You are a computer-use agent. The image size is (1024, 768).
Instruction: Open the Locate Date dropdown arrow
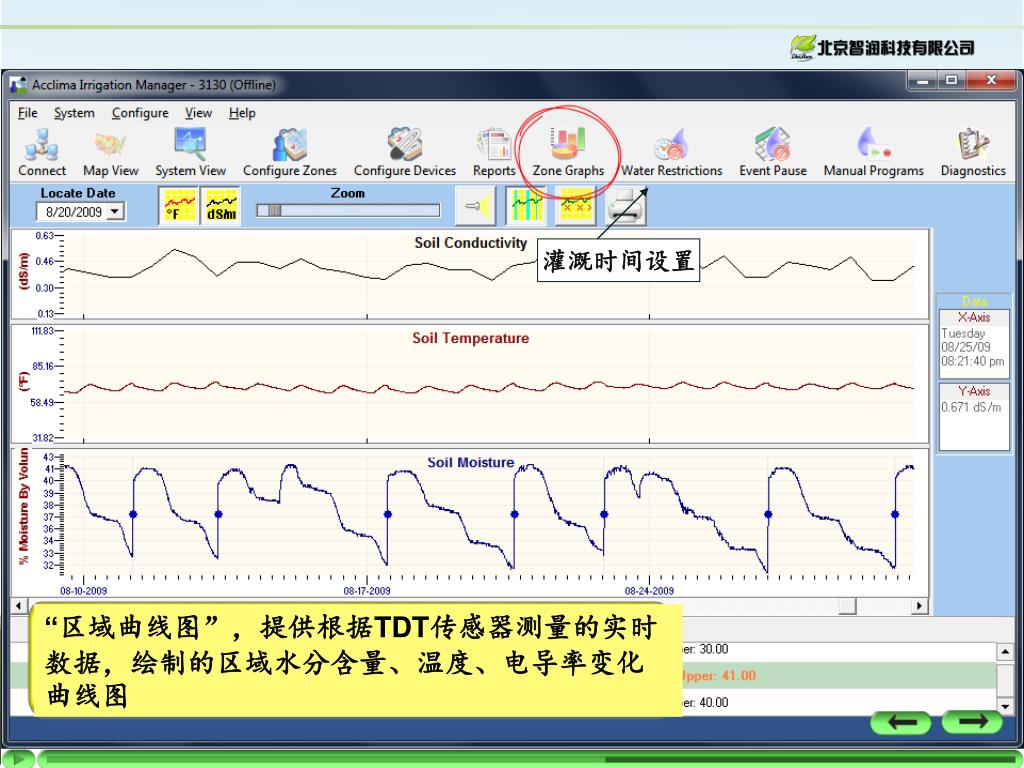[x=115, y=212]
